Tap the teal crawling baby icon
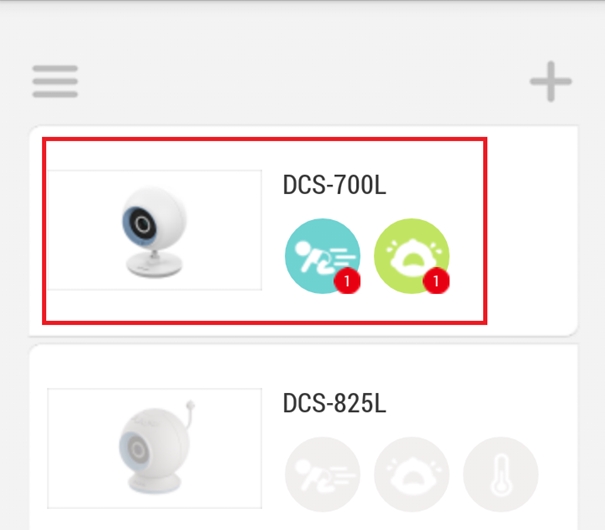605x530 pixels. (x=323, y=256)
